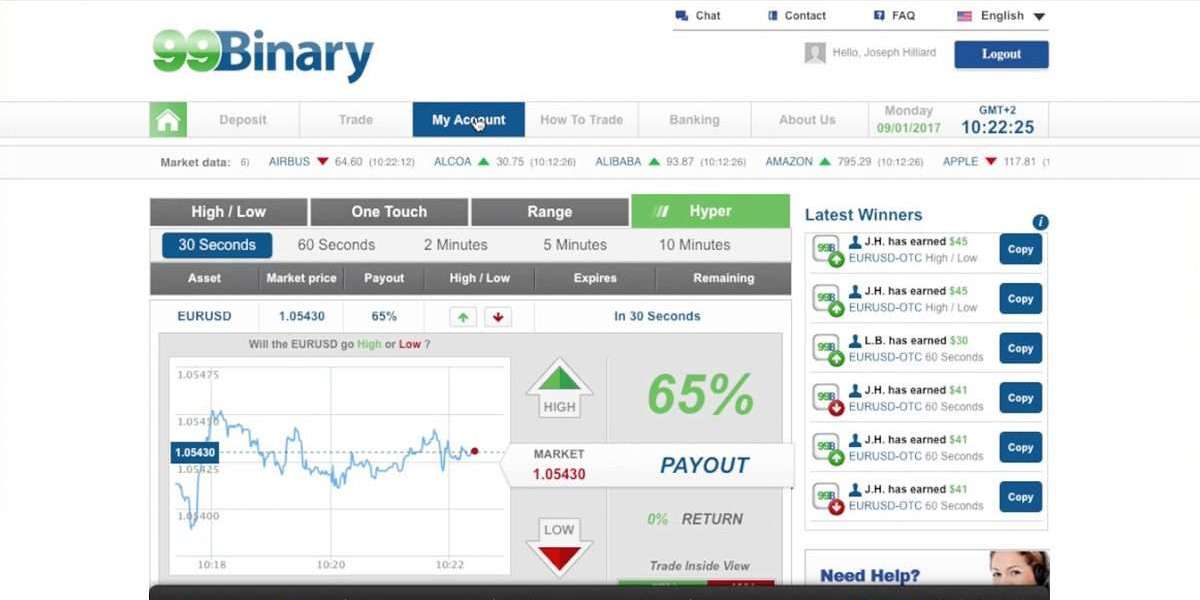Click the EURUSD price chart

pyautogui.click(x=340, y=465)
